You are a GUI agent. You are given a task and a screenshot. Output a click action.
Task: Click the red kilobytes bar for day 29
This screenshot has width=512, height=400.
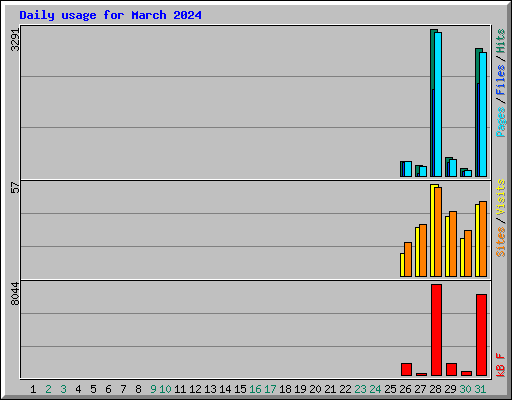[x=451, y=369]
